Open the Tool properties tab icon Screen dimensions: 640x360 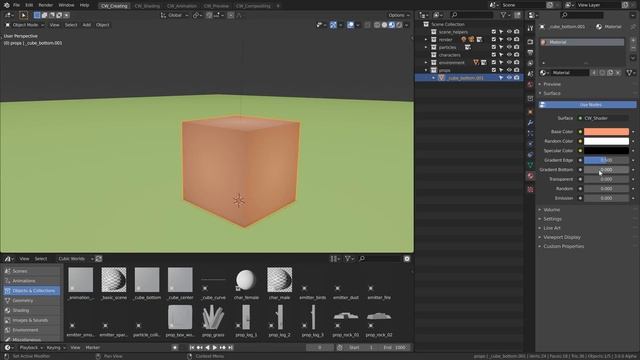[530, 28]
